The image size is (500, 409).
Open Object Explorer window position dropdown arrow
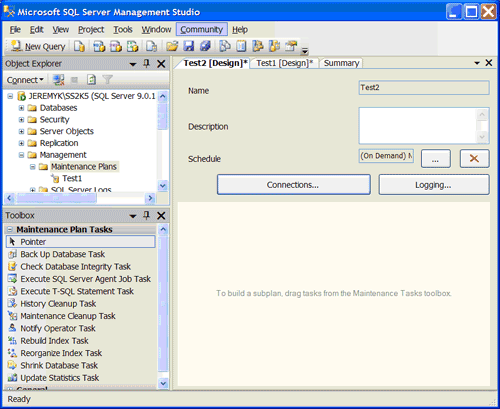[133, 64]
